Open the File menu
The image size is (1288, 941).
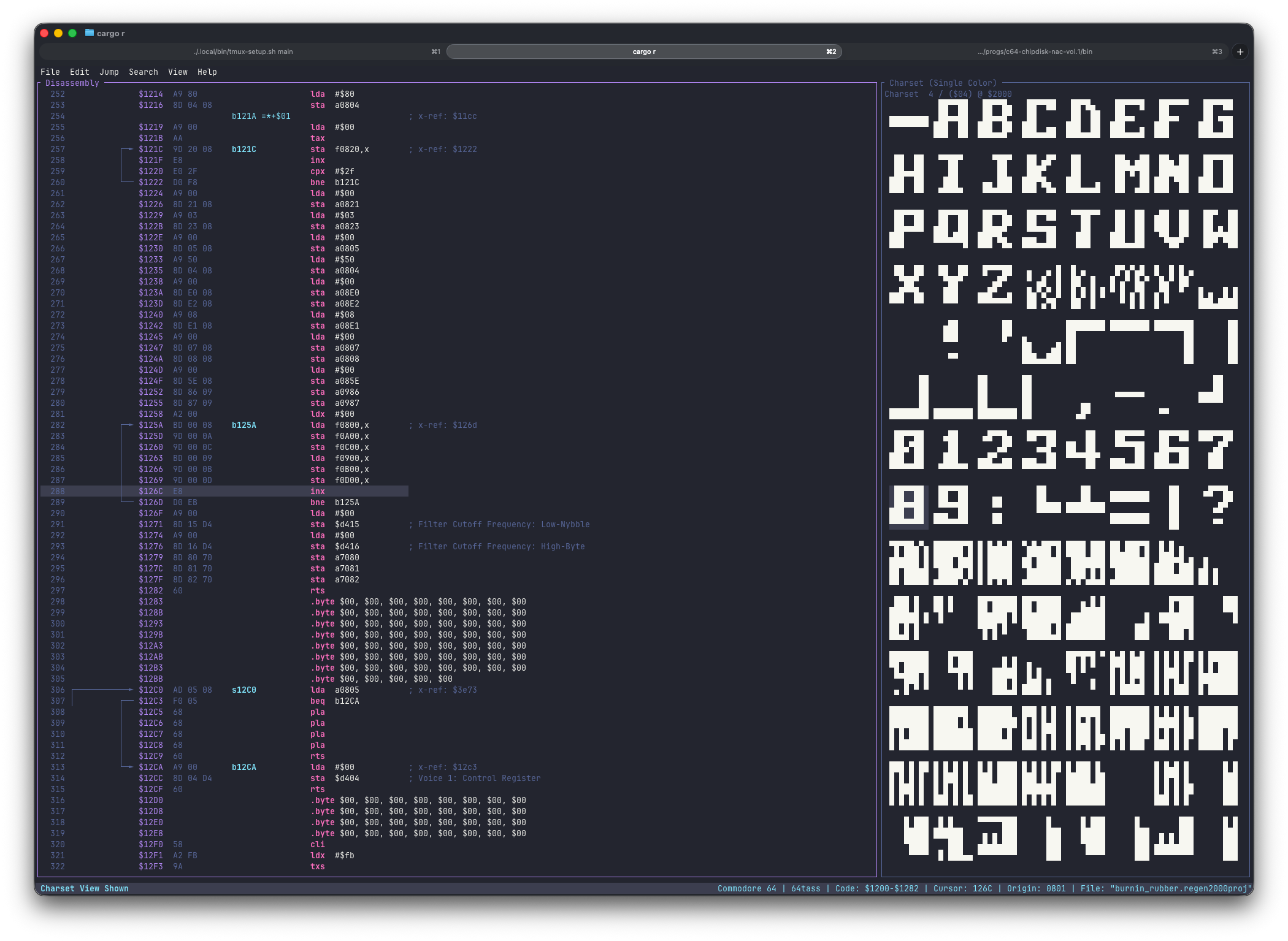50,72
